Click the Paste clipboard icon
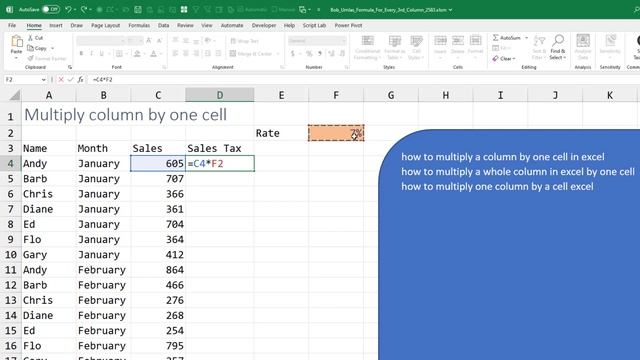 click(16, 42)
